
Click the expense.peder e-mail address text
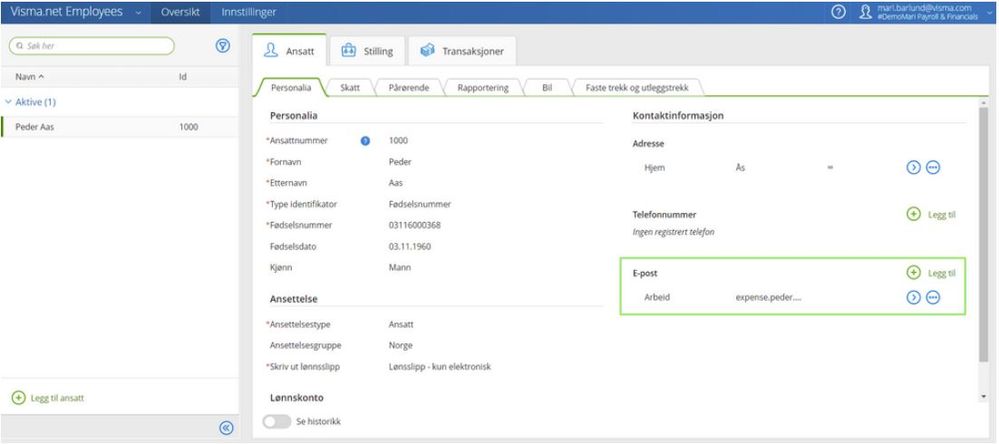768,297
